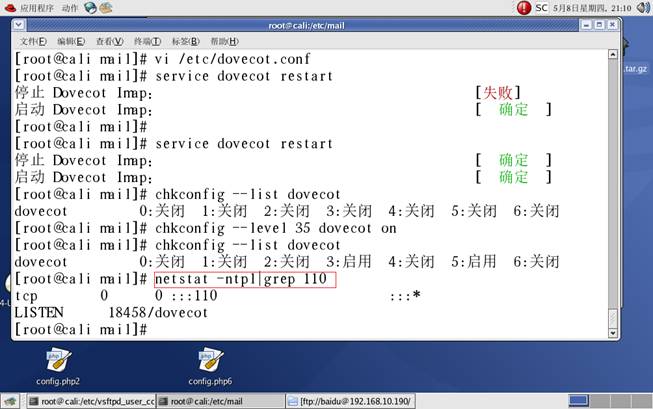Switch to ftp://baidu@192.168.10.190 taskbar window
Viewport: 653px width, 409px height.
coord(350,401)
